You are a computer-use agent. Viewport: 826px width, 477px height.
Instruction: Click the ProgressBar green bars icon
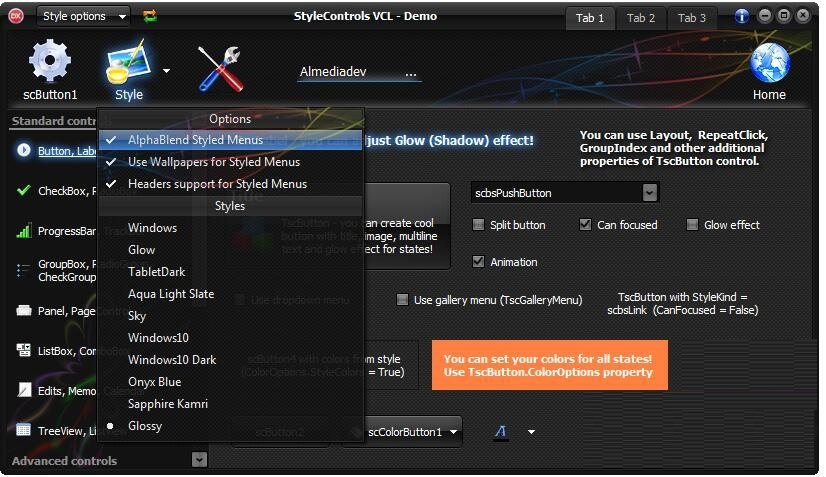point(24,230)
